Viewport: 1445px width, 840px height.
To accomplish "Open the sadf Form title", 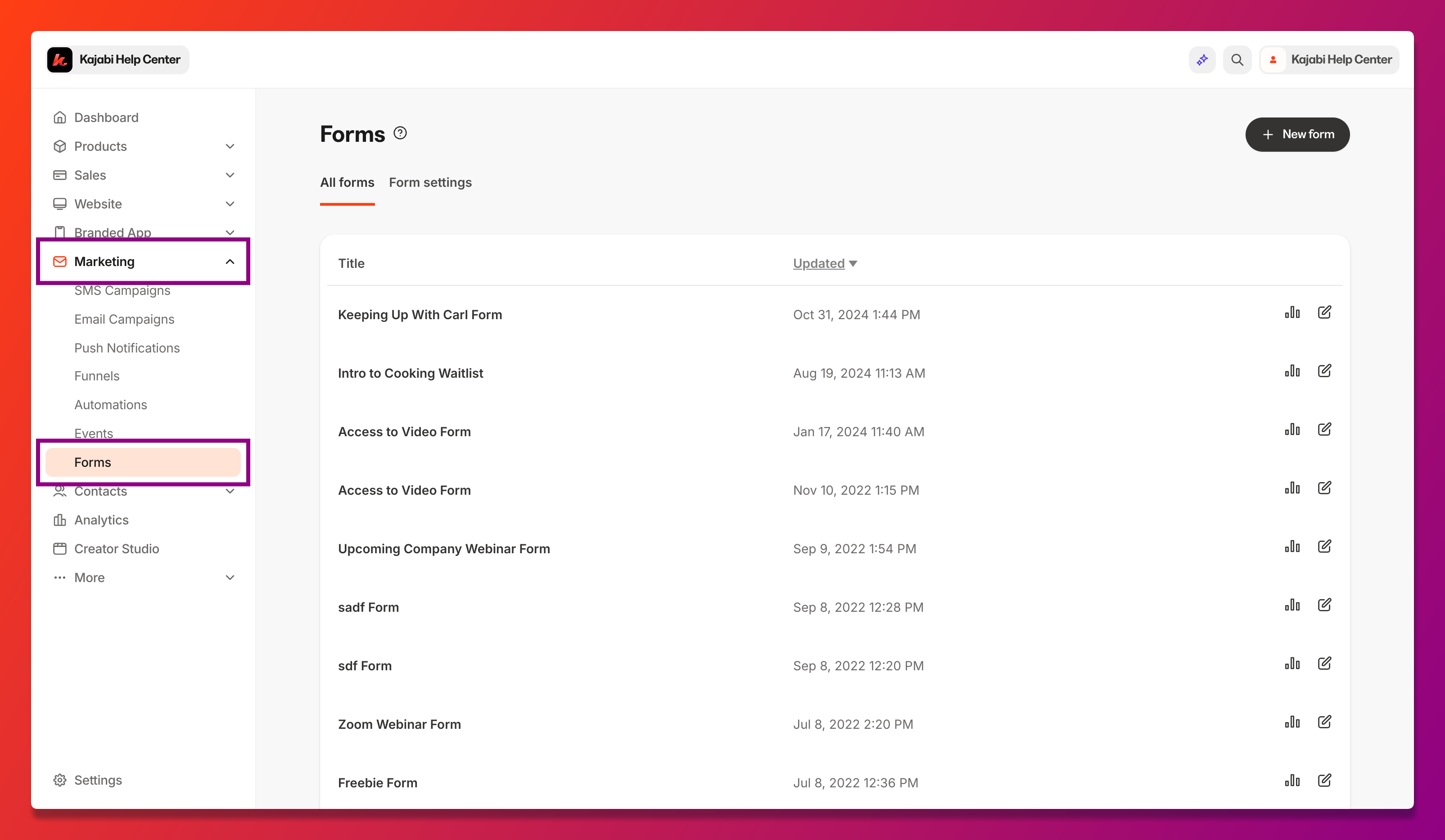I will pyautogui.click(x=368, y=607).
